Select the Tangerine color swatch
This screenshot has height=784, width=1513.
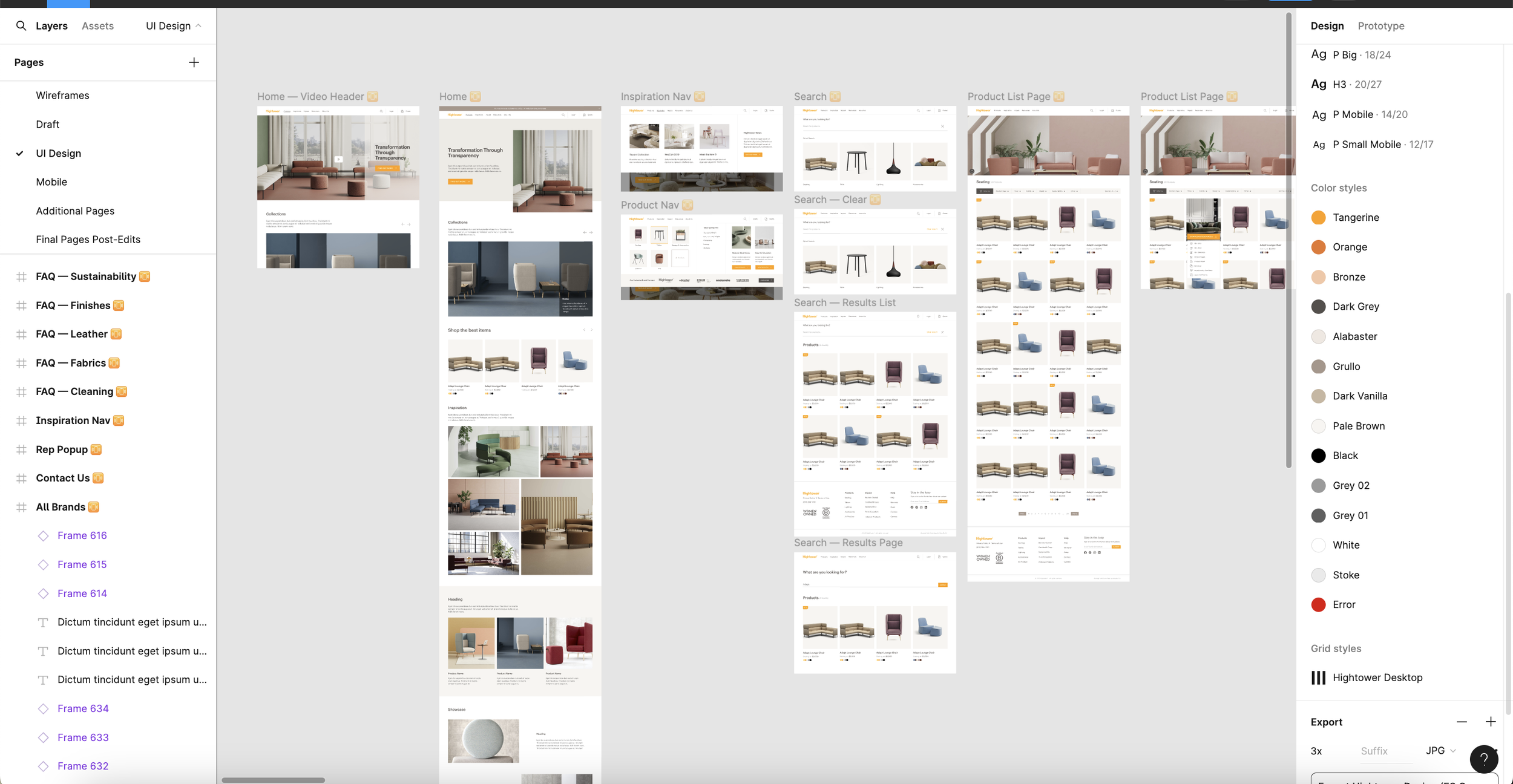pyautogui.click(x=1319, y=217)
